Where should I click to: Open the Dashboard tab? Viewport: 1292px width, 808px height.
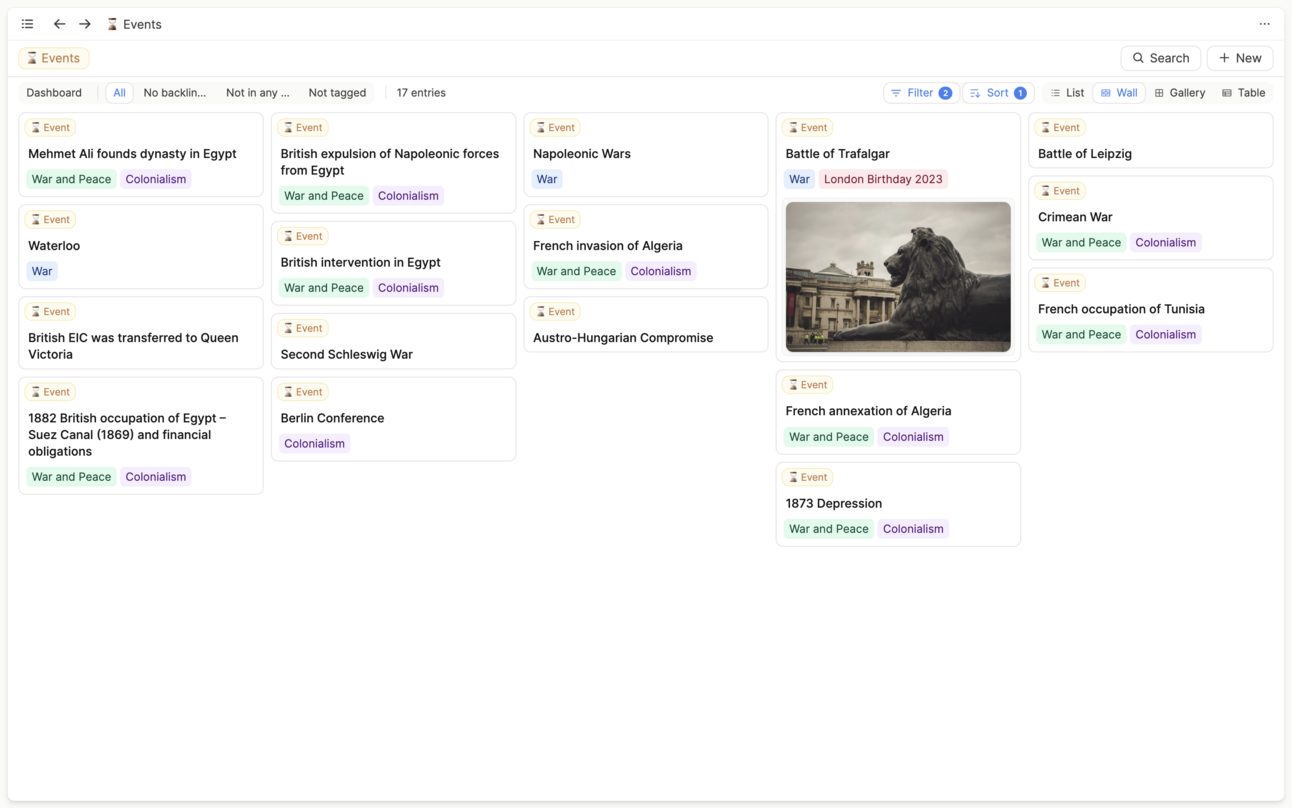pos(54,93)
